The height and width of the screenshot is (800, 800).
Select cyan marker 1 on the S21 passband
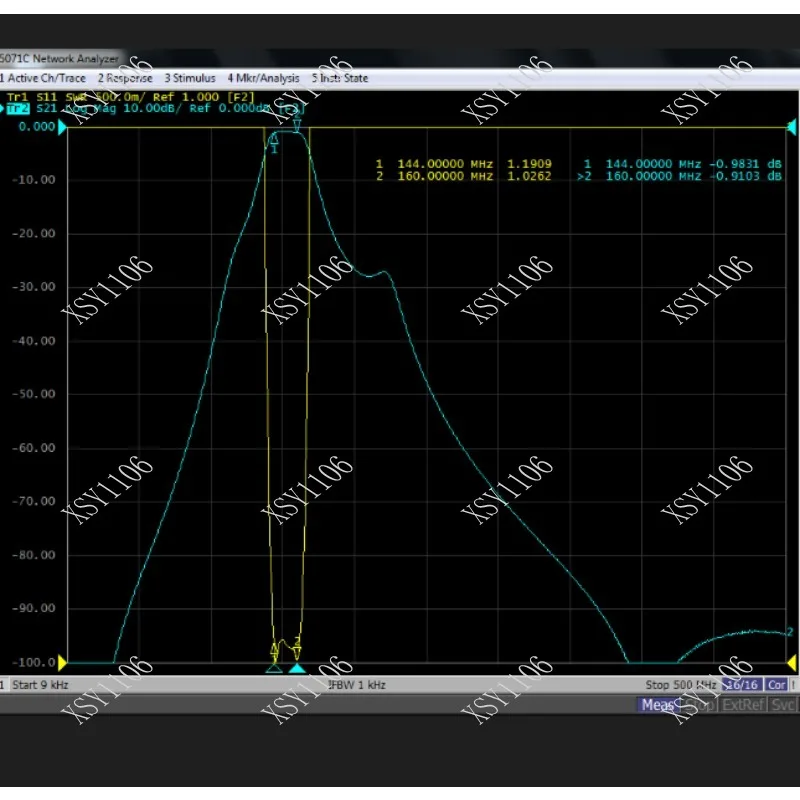(x=274, y=142)
